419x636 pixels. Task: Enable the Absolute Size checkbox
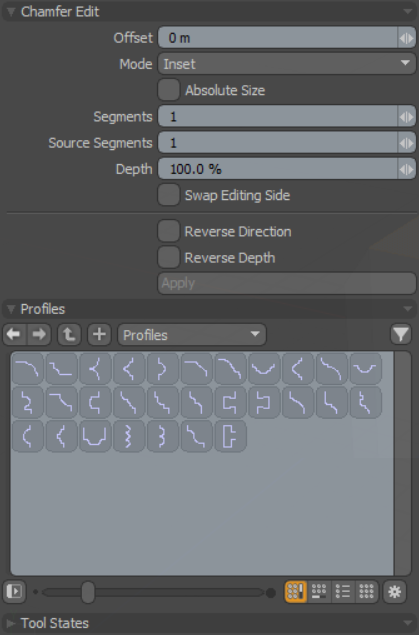tap(169, 90)
